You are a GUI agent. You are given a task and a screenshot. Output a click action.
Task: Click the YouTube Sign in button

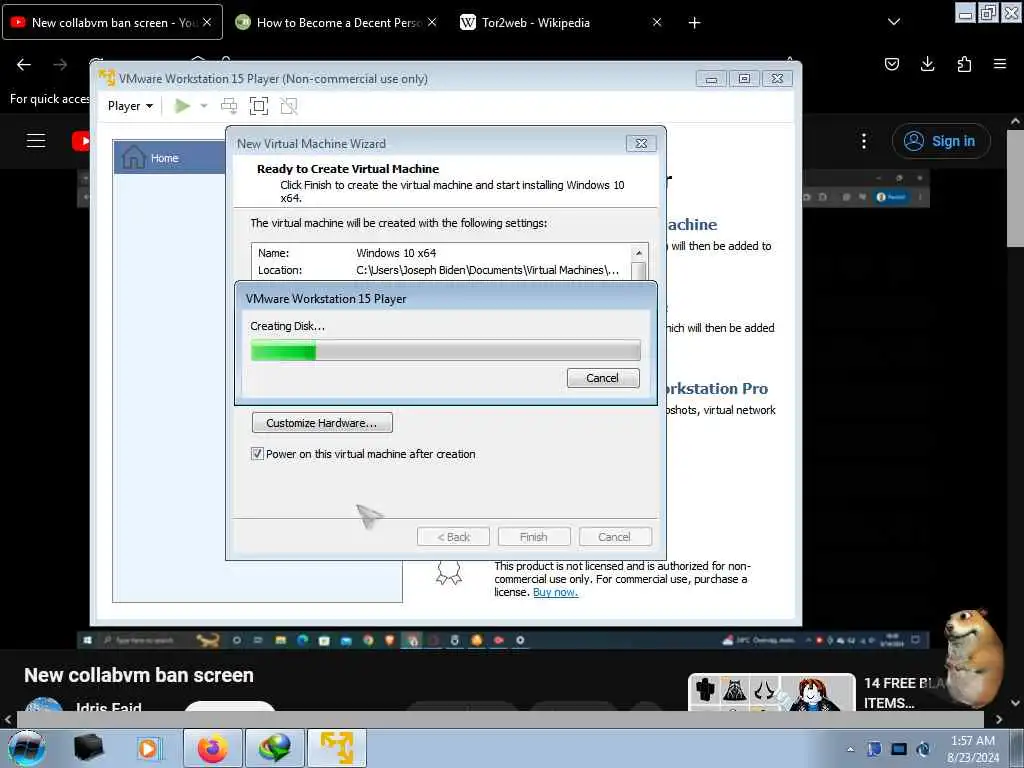coord(941,141)
